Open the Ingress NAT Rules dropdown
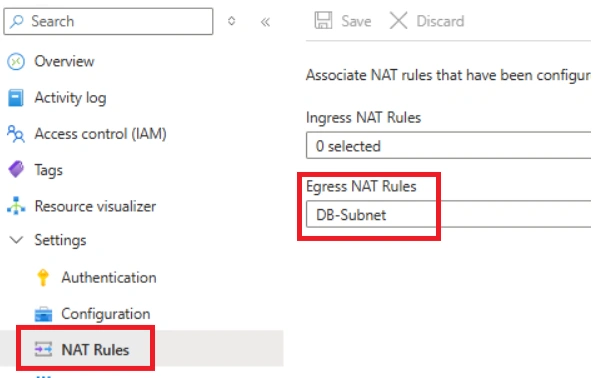The height and width of the screenshot is (378, 596). pyautogui.click(x=449, y=145)
